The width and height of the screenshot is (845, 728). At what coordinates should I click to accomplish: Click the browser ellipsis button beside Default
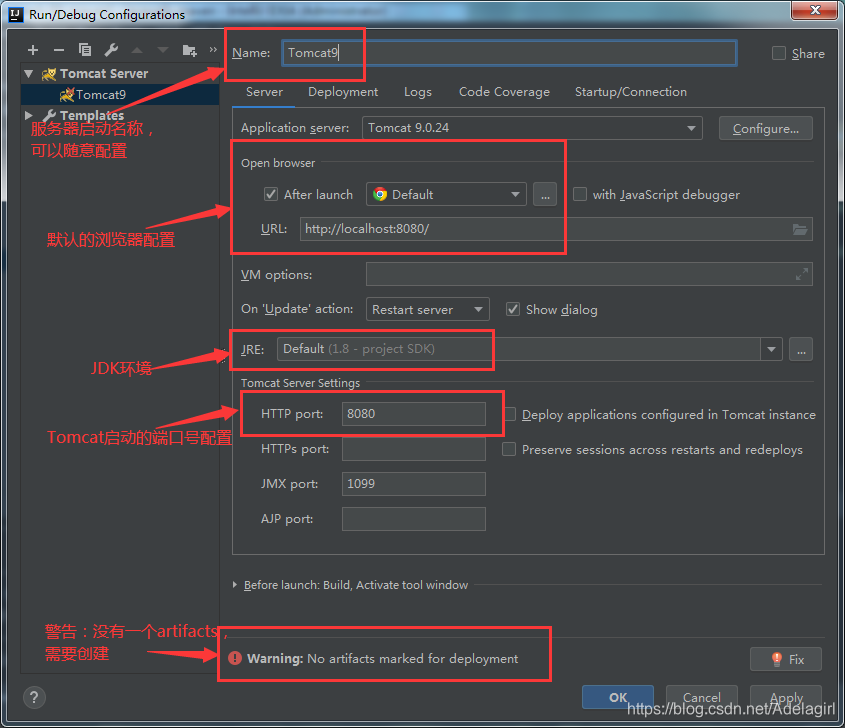[545, 195]
